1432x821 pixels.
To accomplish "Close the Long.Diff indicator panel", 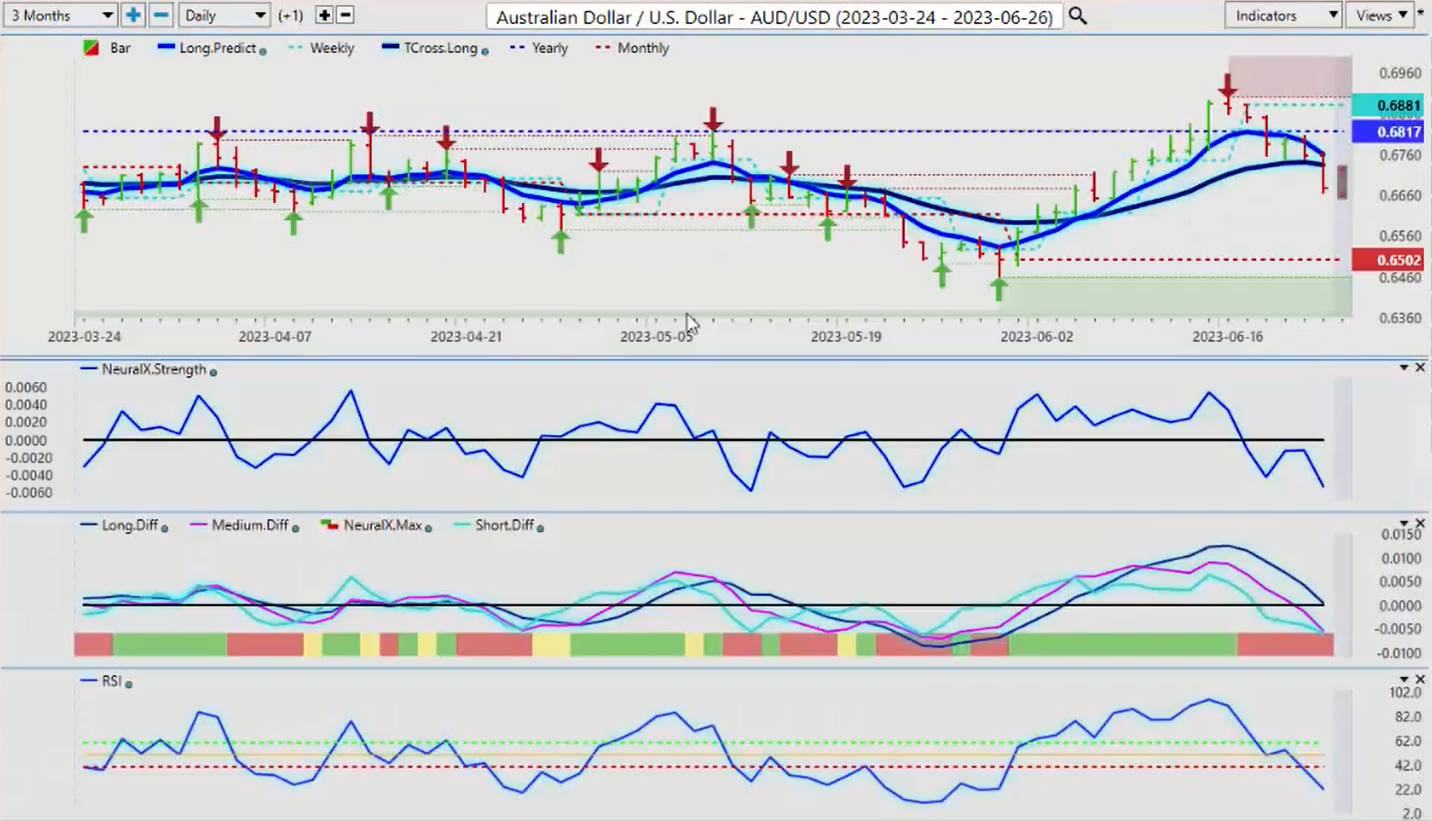I will coord(1420,524).
